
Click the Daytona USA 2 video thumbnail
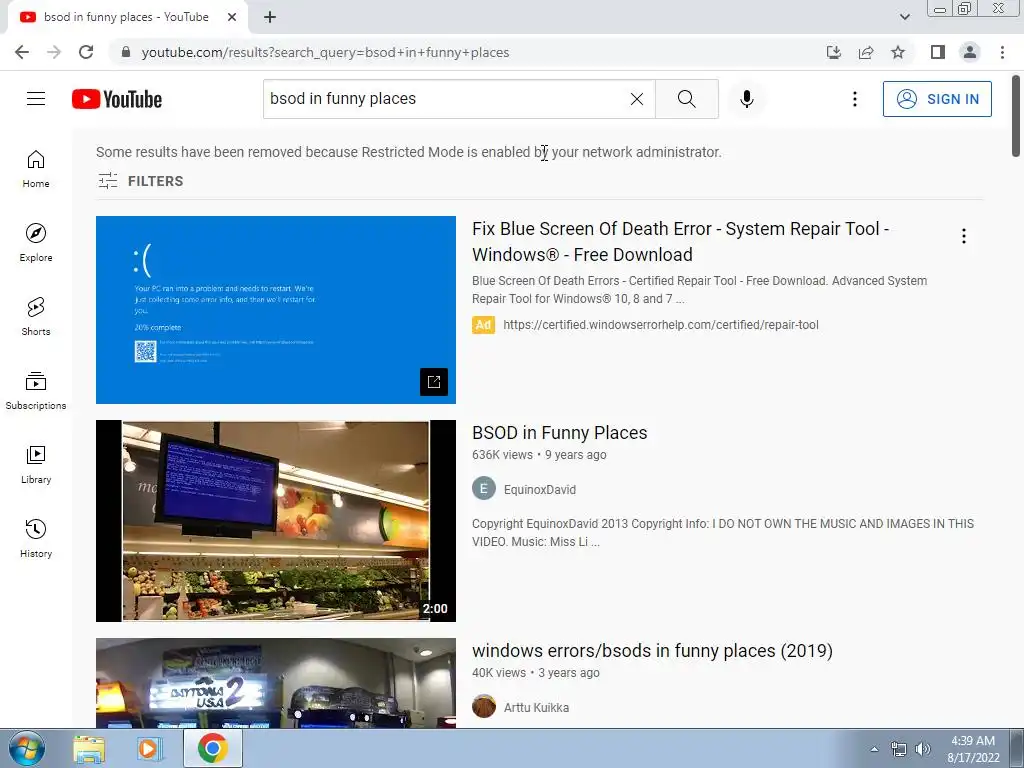click(276, 683)
